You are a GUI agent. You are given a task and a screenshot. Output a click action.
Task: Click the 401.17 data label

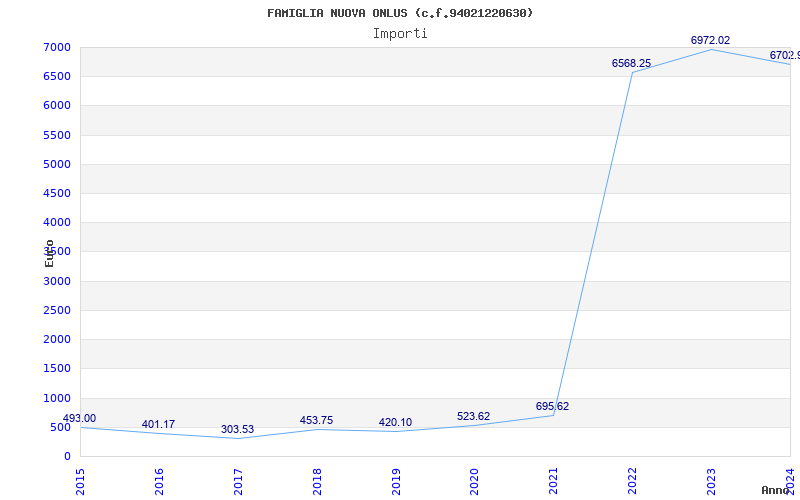pos(158,424)
